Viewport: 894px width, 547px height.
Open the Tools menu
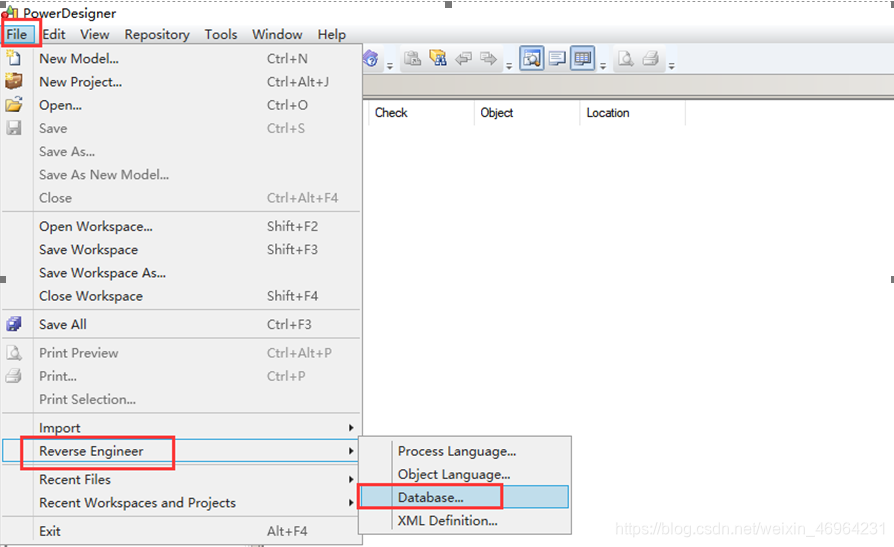tap(221, 35)
